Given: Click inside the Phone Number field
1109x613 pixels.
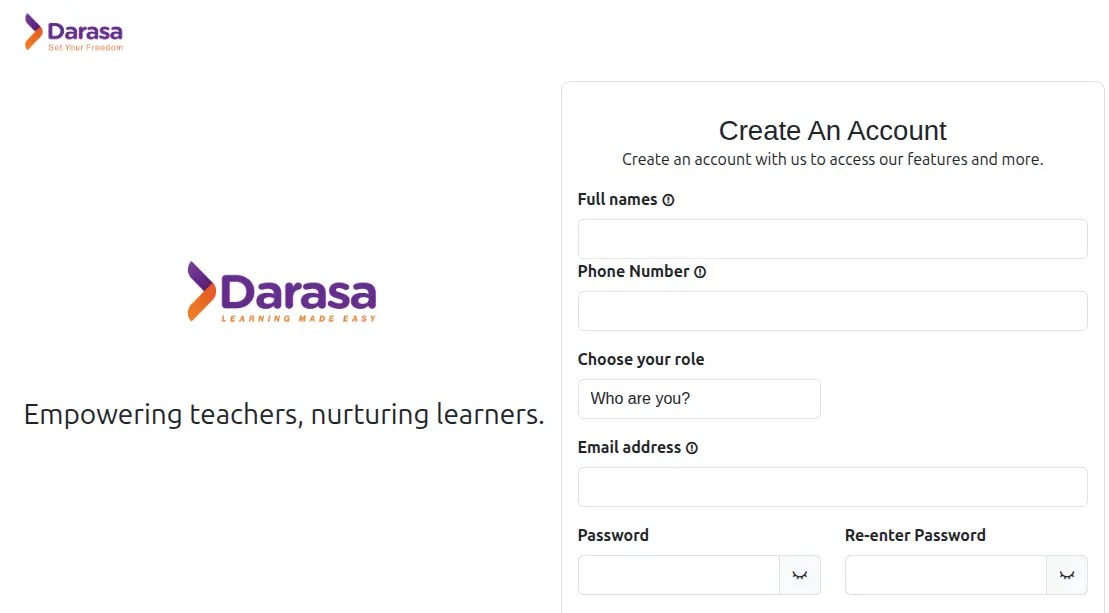Looking at the screenshot, I should [x=832, y=311].
